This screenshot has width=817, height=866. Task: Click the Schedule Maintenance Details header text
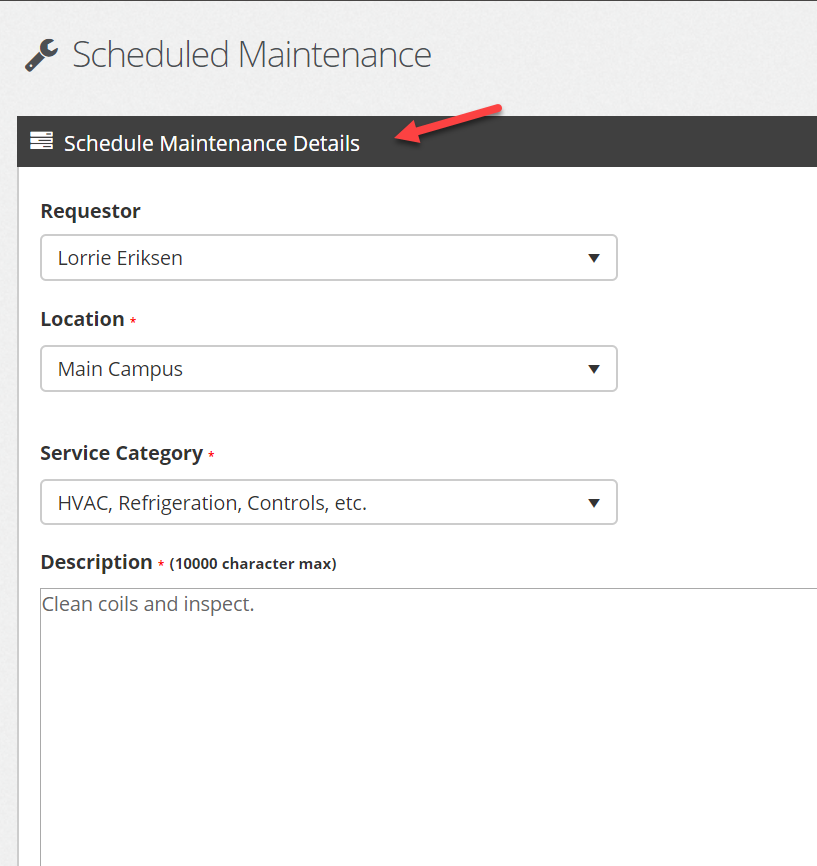tap(212, 144)
